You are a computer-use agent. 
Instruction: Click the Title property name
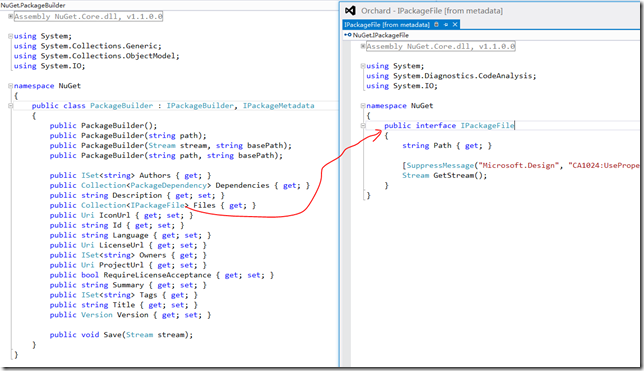(x=124, y=305)
